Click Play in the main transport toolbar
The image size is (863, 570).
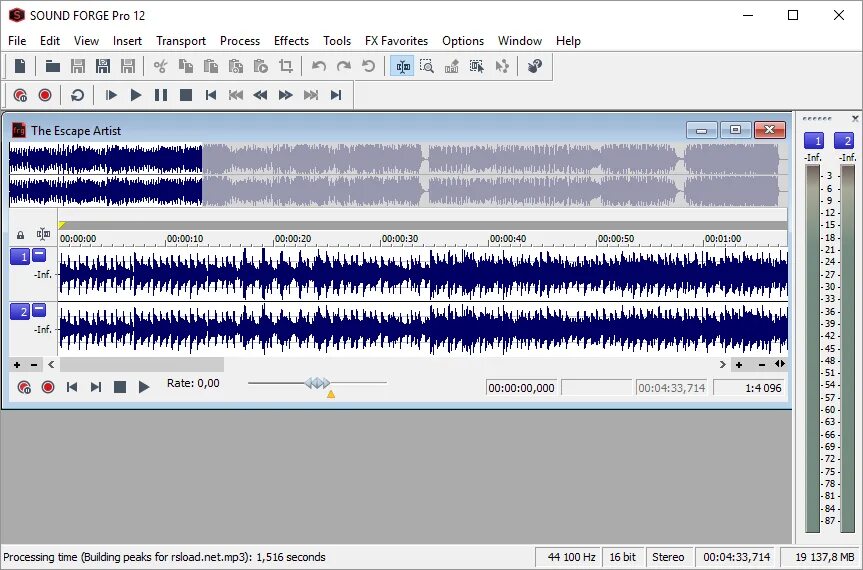(135, 95)
